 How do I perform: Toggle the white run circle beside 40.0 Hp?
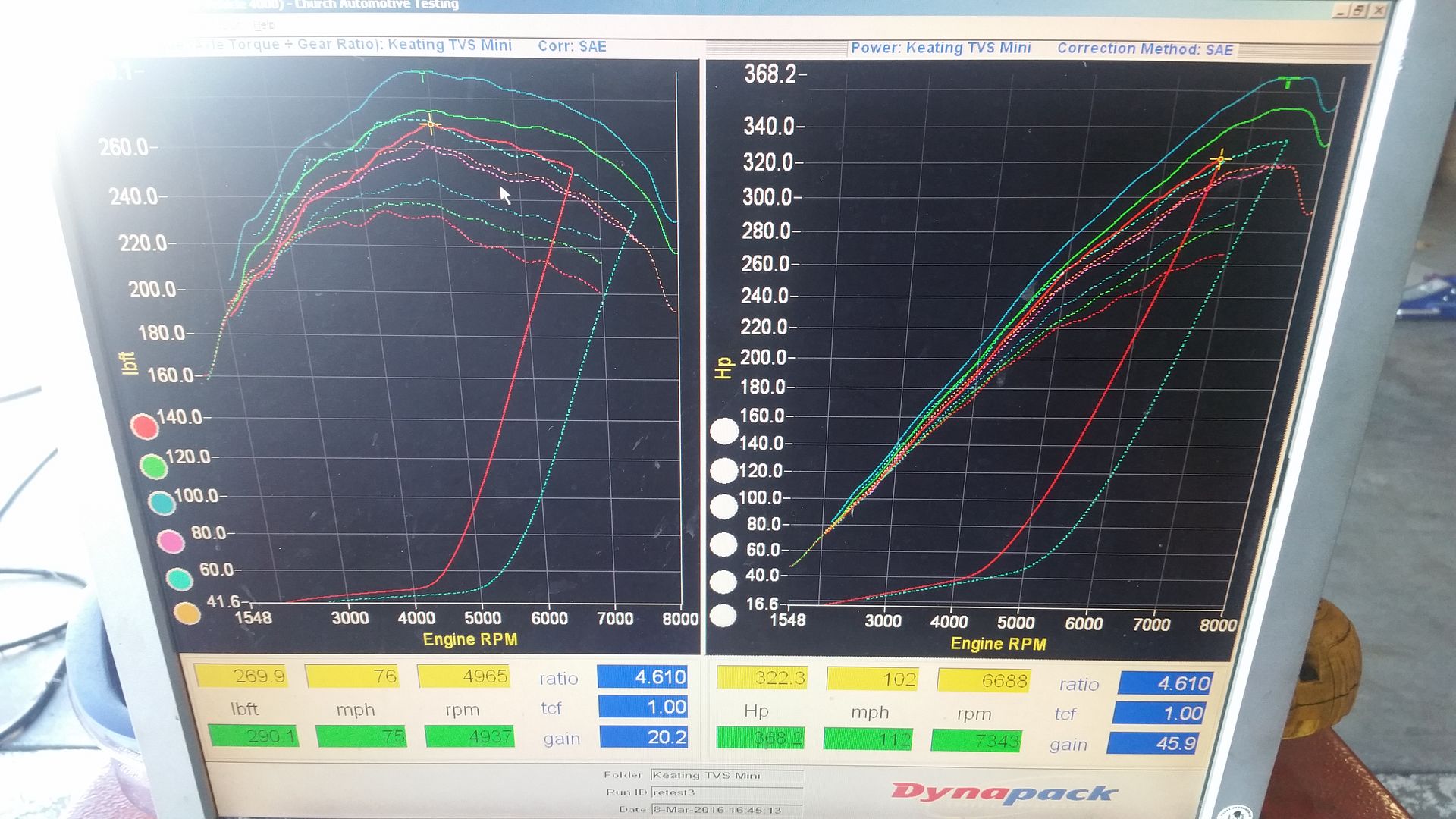point(723,582)
